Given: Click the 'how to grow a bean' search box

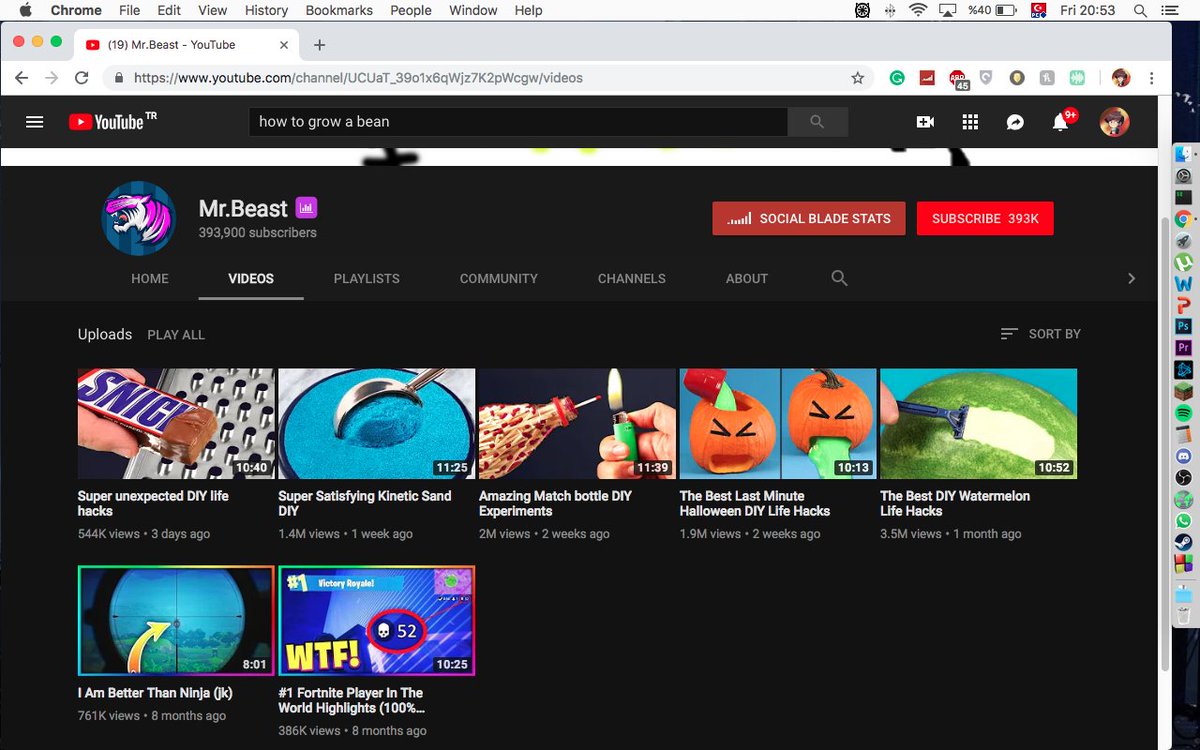Looking at the screenshot, I should 518,122.
